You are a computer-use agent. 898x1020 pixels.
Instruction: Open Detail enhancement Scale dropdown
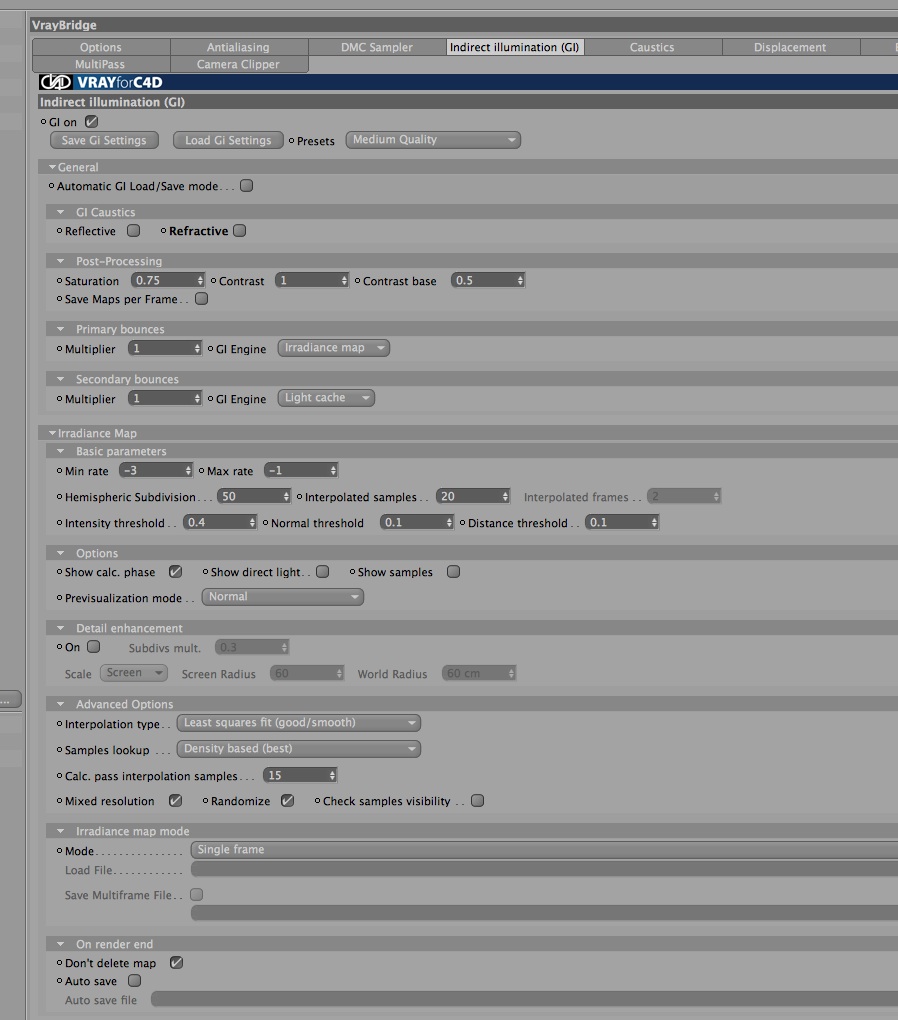tap(133, 673)
